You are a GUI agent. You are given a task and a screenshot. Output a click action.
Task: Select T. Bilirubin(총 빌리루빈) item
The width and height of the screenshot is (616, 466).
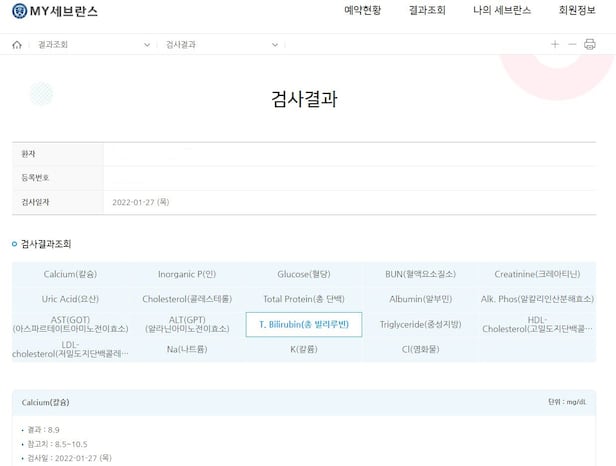pyautogui.click(x=304, y=324)
